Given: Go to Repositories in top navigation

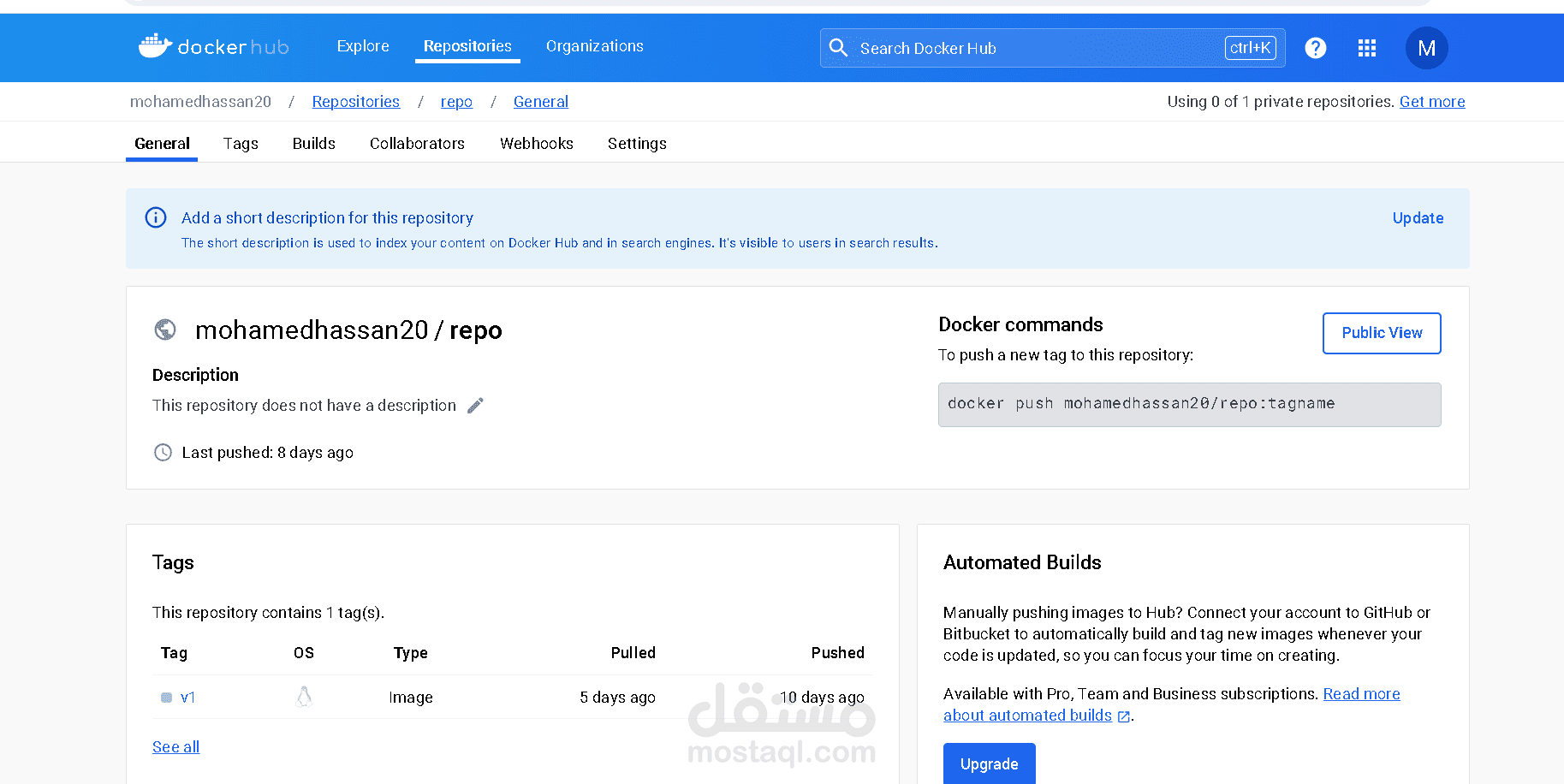Looking at the screenshot, I should (x=467, y=46).
